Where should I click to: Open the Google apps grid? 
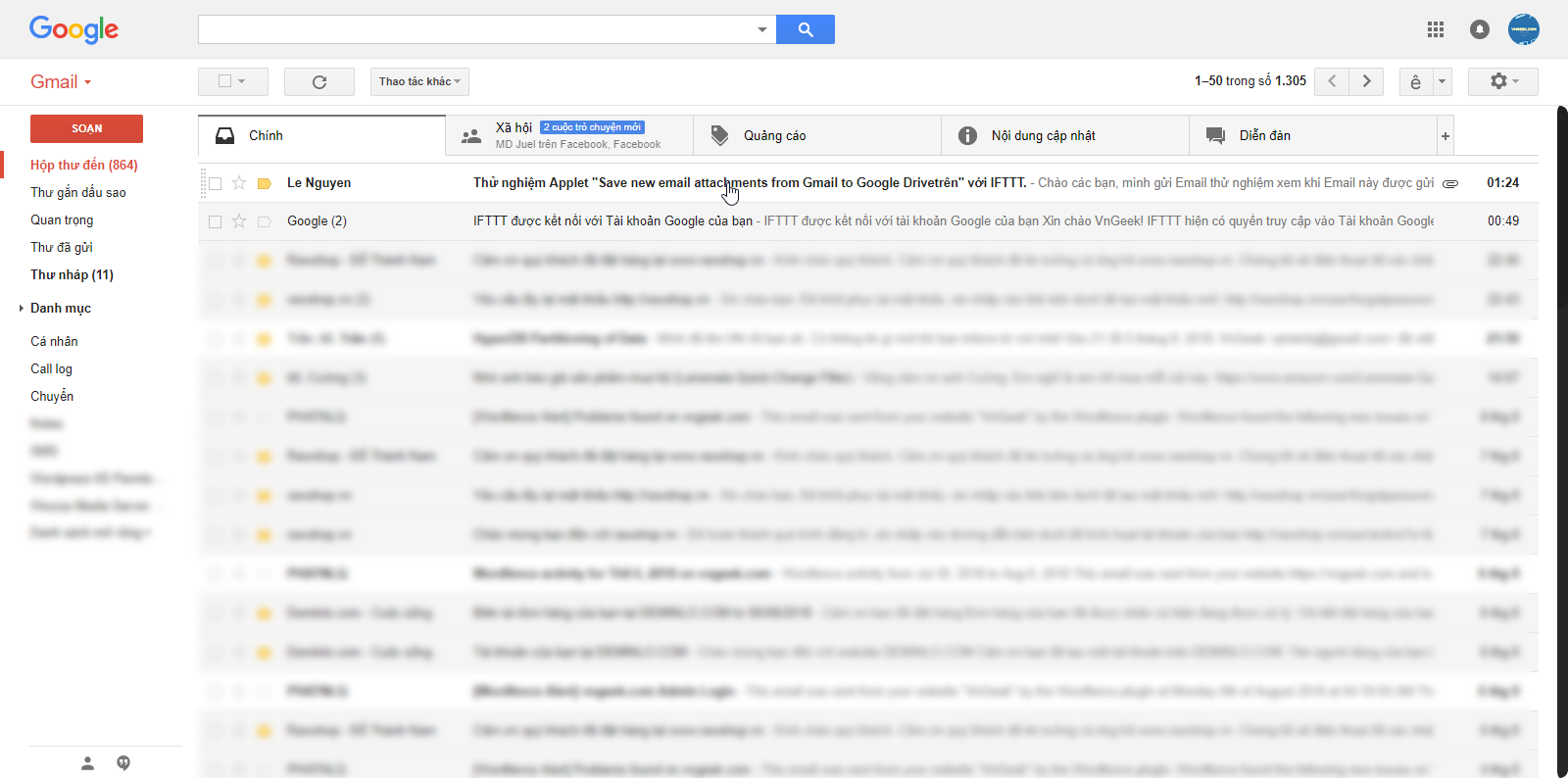[1436, 29]
